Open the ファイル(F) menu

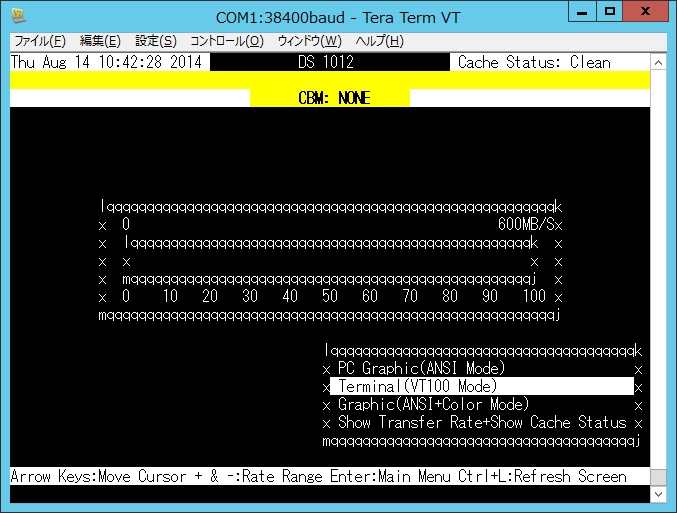40,41
